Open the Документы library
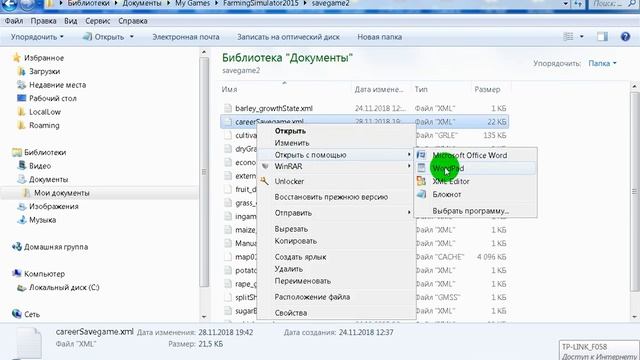The height and width of the screenshot is (360, 640). (x=48, y=179)
